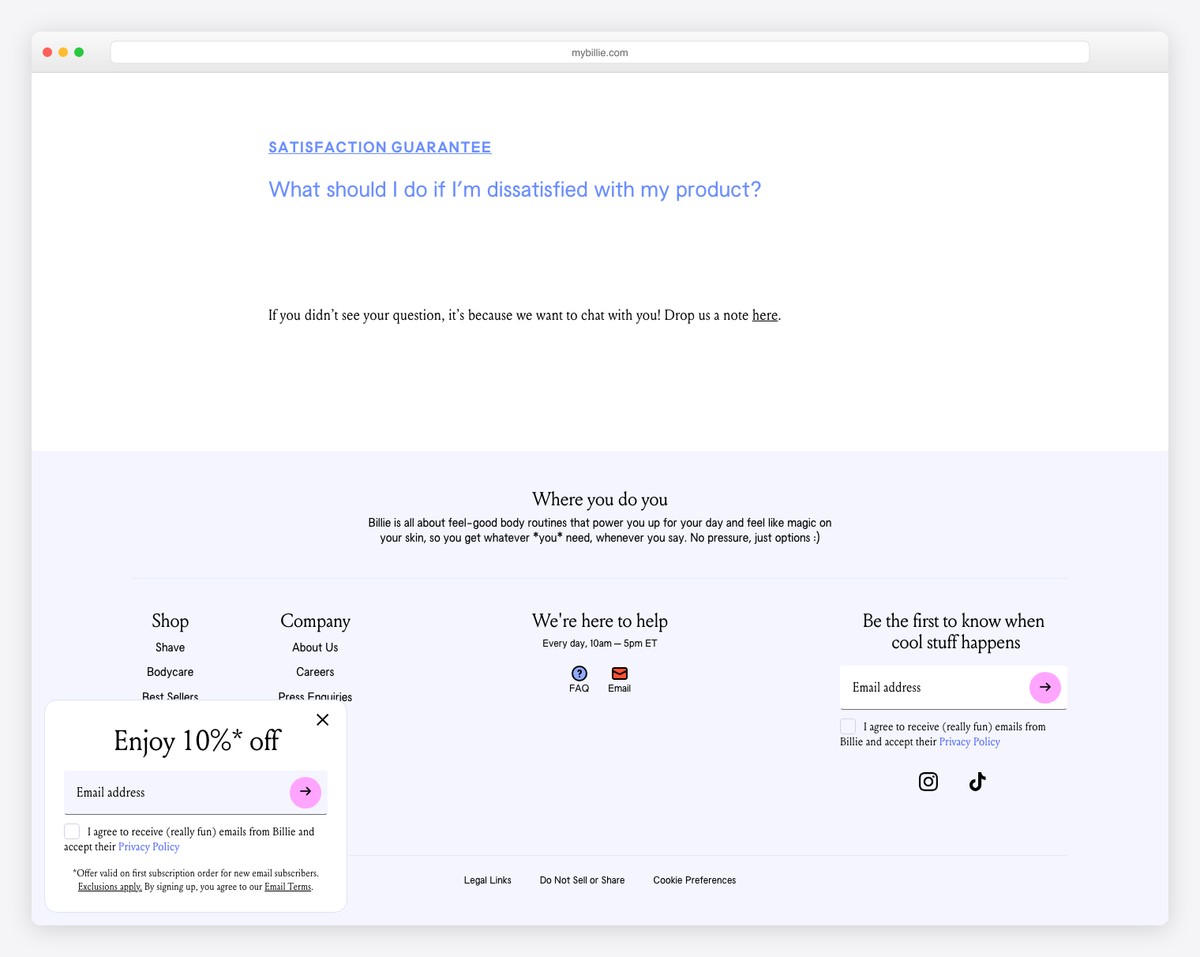Screen dimensions: 1200x957
Task: Click the Email address field in the popup
Action: click(x=160, y=791)
